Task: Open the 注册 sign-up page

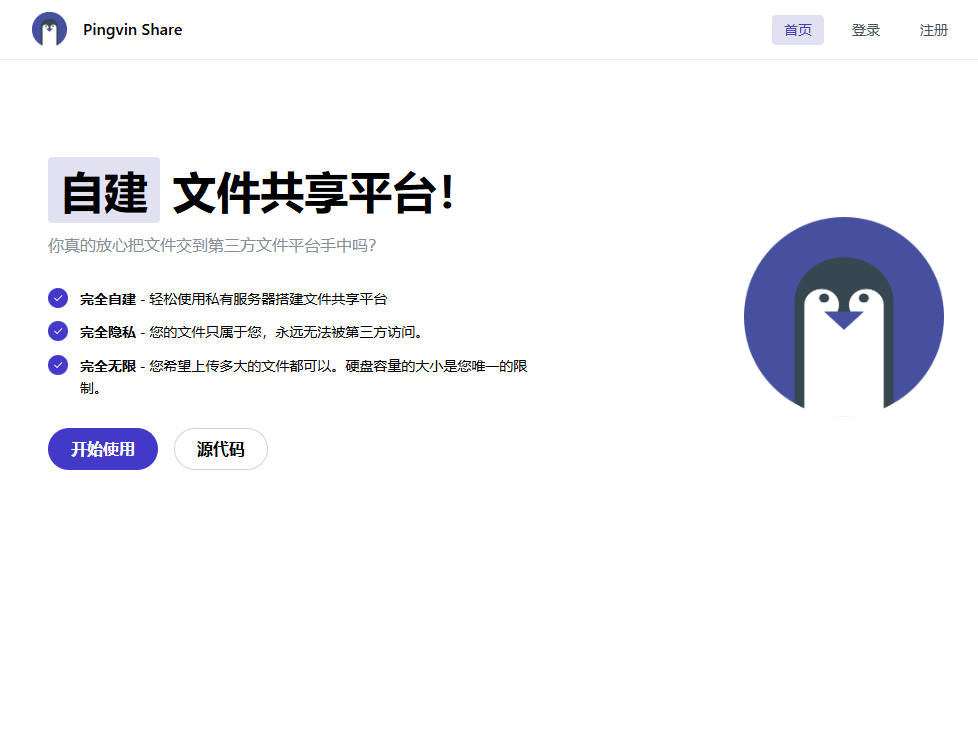Action: point(933,30)
